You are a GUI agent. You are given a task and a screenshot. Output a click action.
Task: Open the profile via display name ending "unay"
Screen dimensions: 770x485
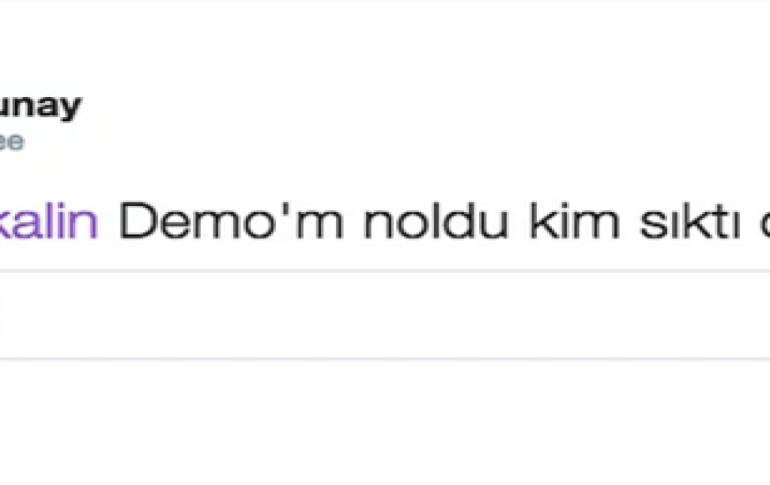40,106
